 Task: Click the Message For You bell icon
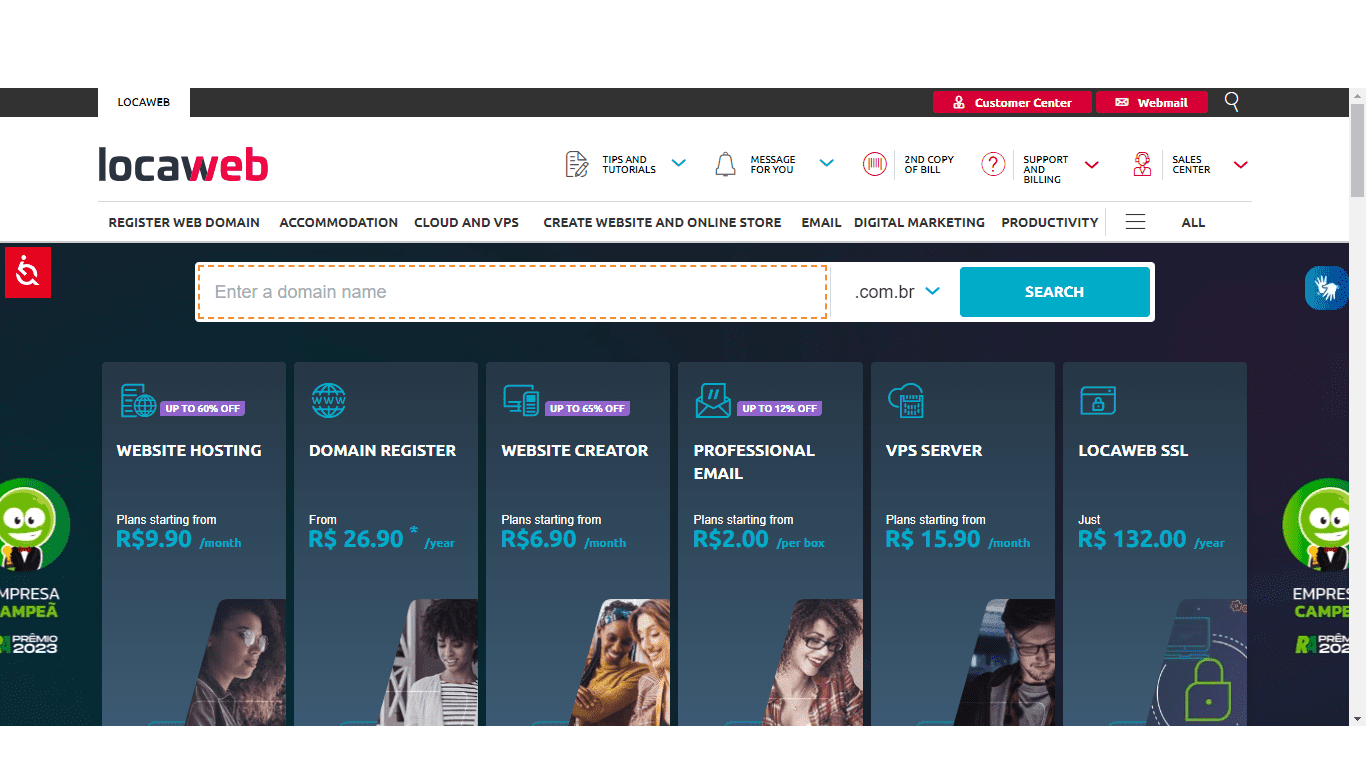point(726,165)
